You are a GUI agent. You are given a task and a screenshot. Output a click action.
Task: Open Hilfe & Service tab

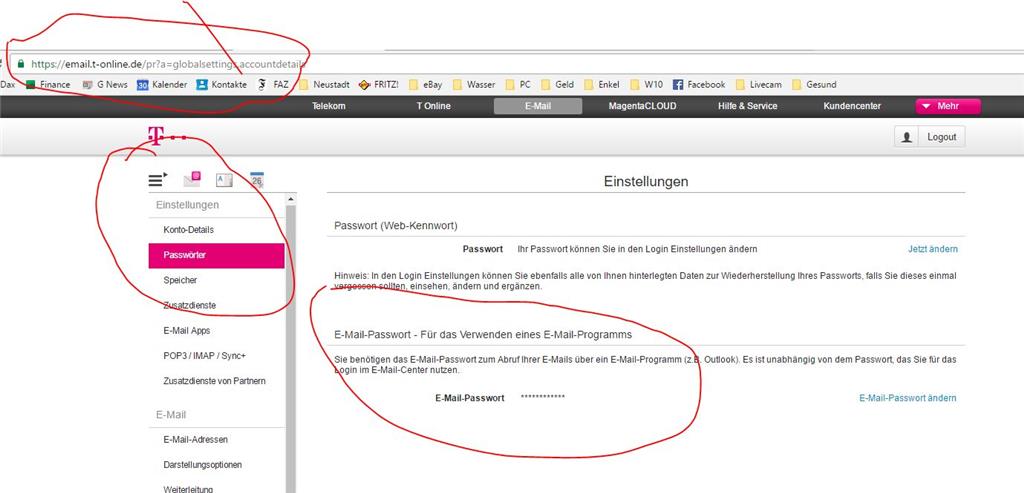click(747, 106)
